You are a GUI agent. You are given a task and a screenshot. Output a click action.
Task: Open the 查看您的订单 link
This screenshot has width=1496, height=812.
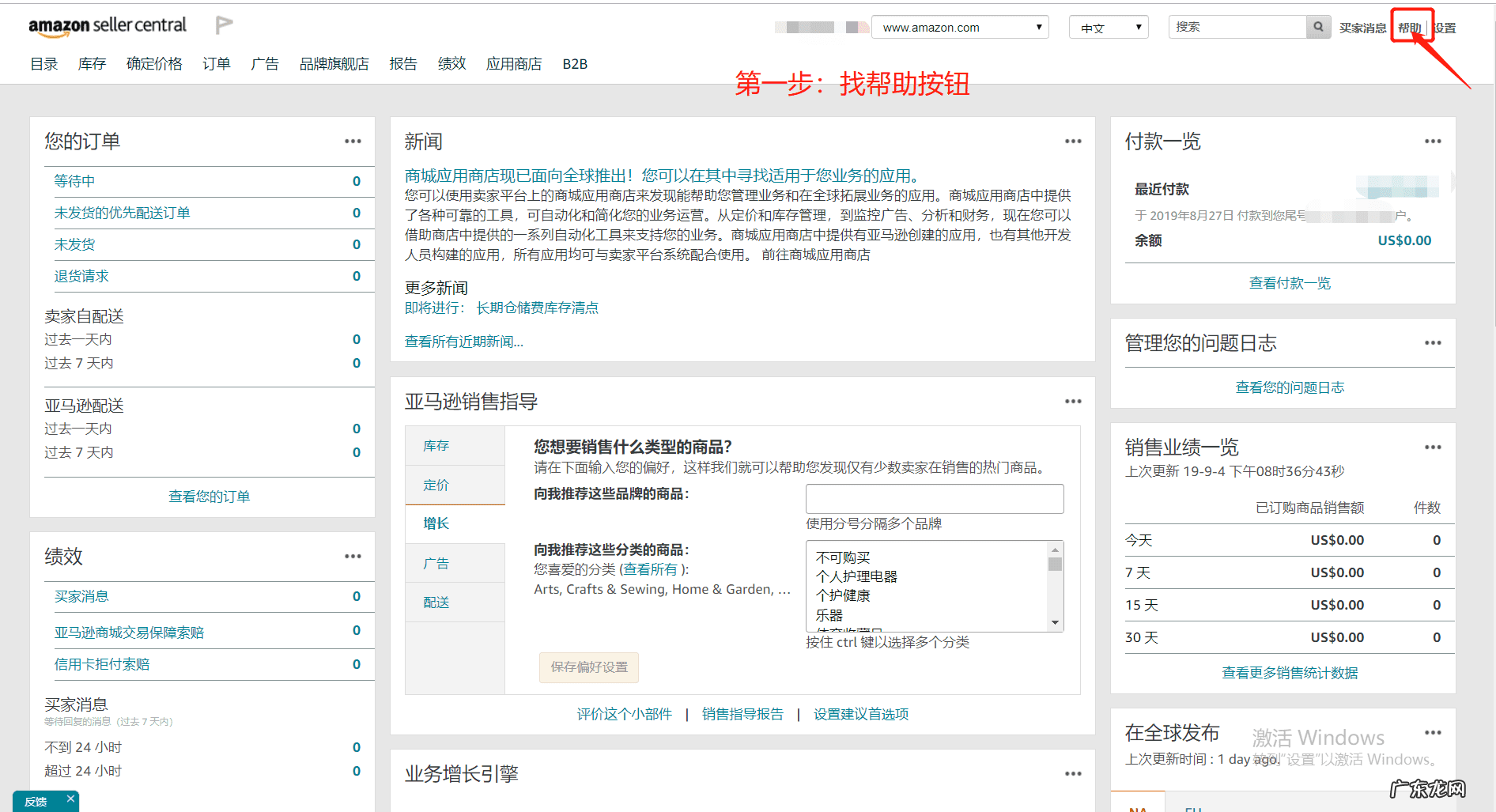(209, 496)
